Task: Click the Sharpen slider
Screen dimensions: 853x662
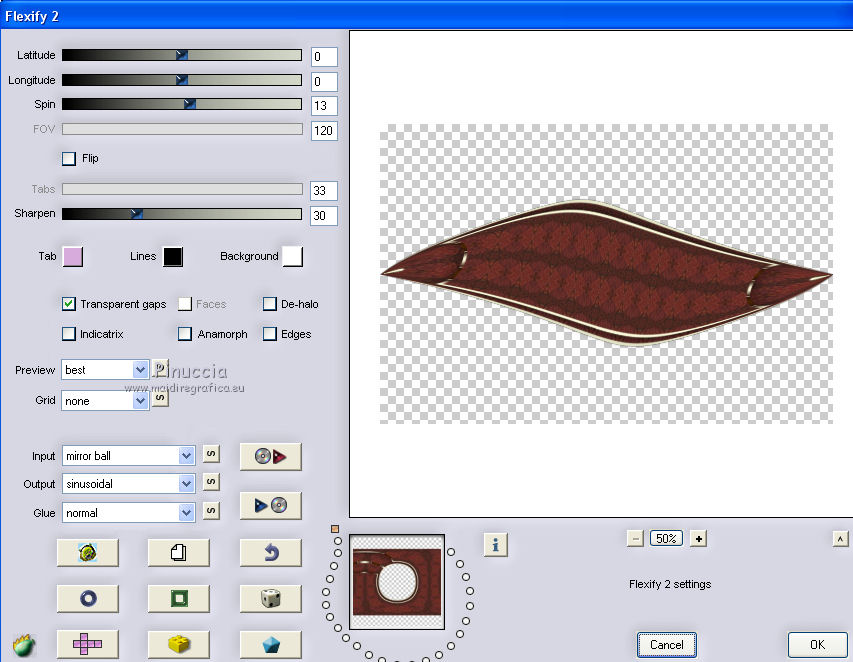Action: (182, 214)
